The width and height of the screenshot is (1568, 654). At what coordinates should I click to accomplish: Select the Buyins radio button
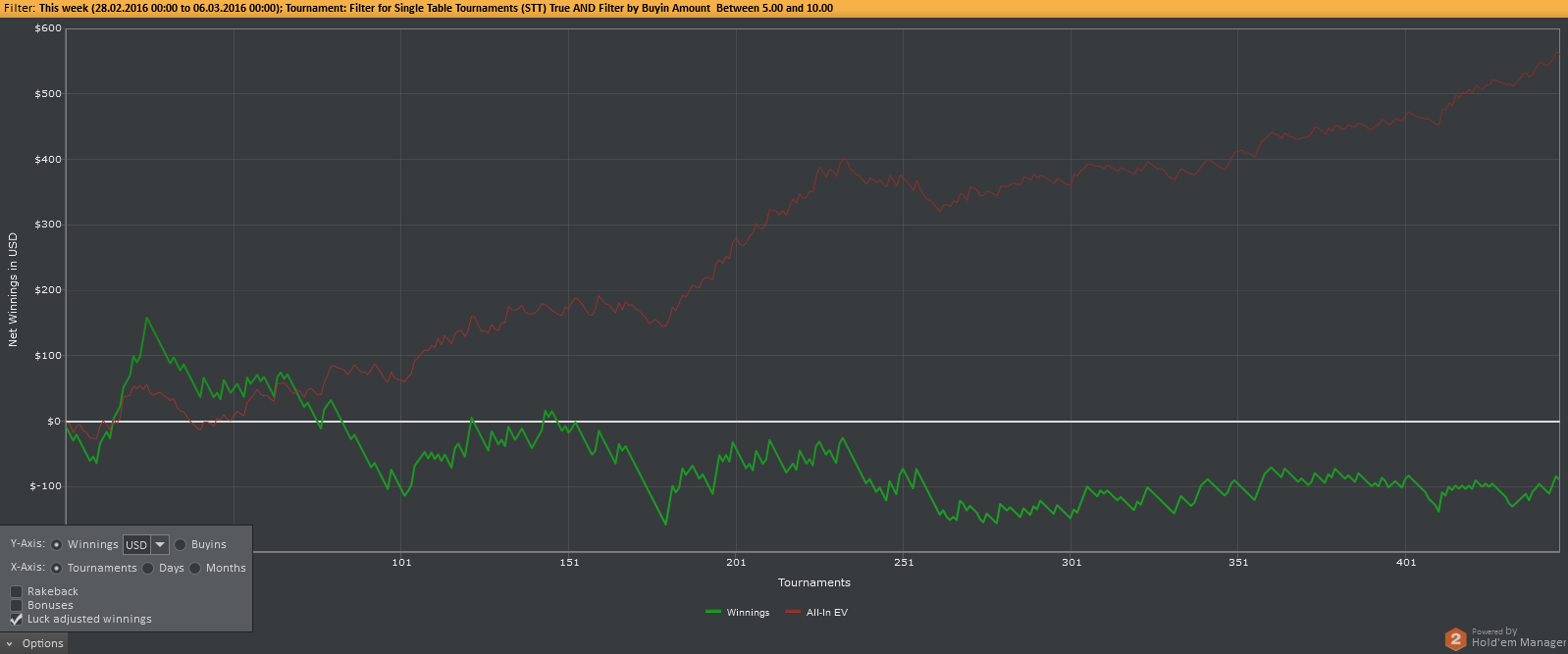[x=181, y=544]
